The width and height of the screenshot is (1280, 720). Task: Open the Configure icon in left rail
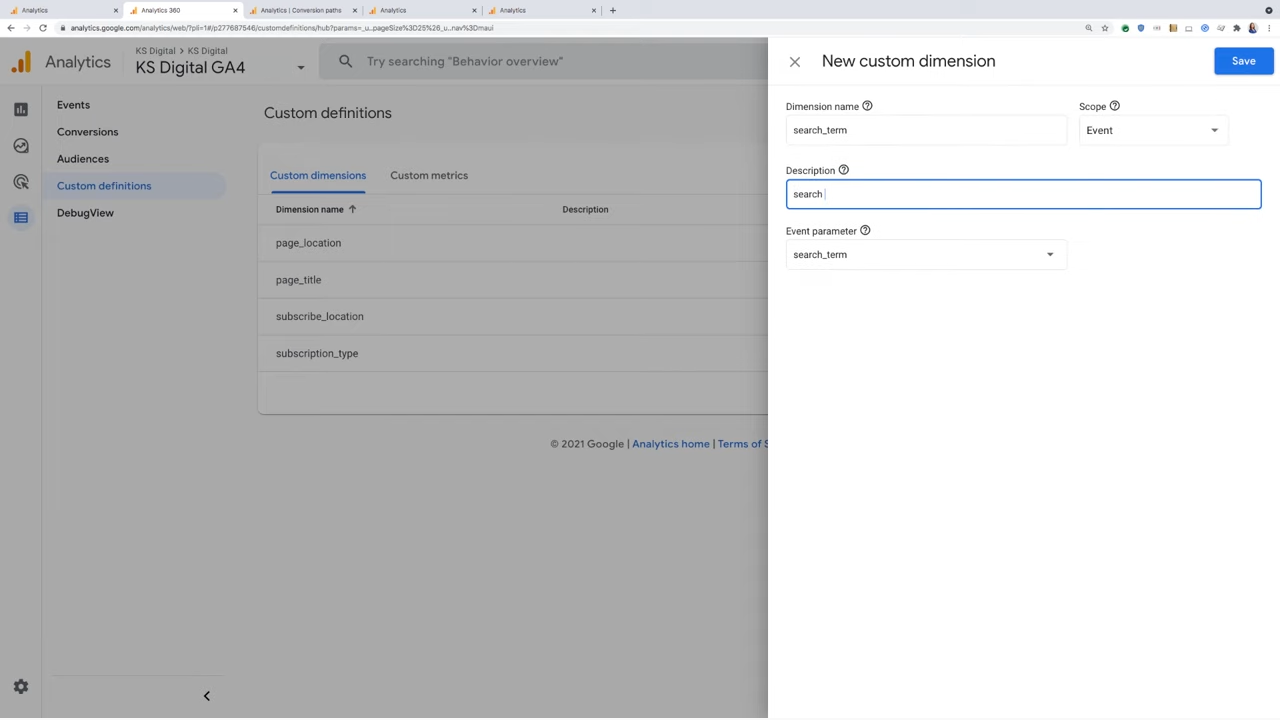21,218
